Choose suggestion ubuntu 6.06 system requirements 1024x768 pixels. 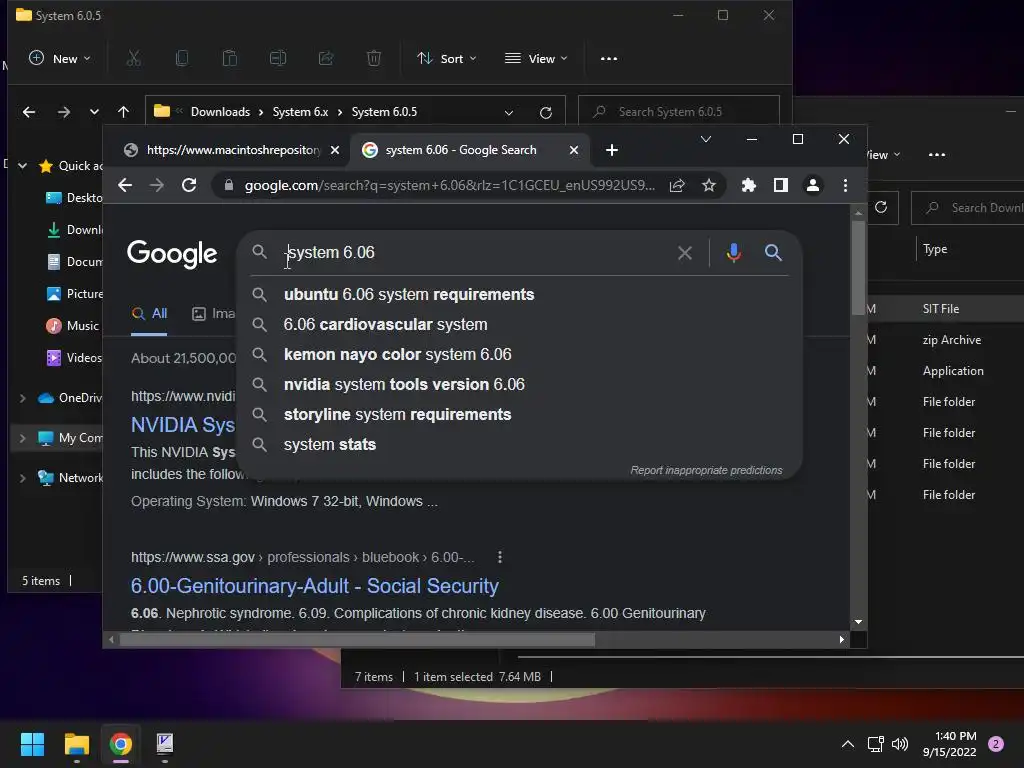(x=409, y=295)
